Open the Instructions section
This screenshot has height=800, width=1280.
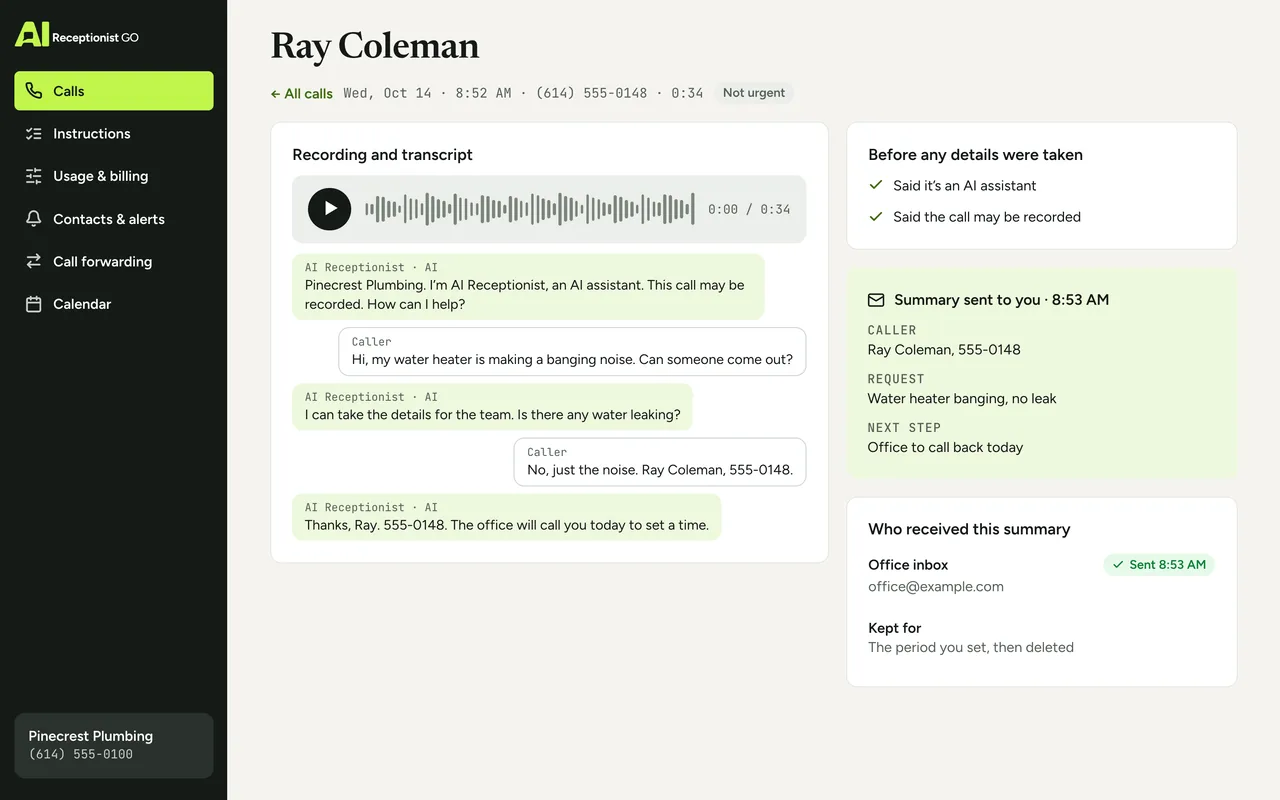tap(114, 134)
